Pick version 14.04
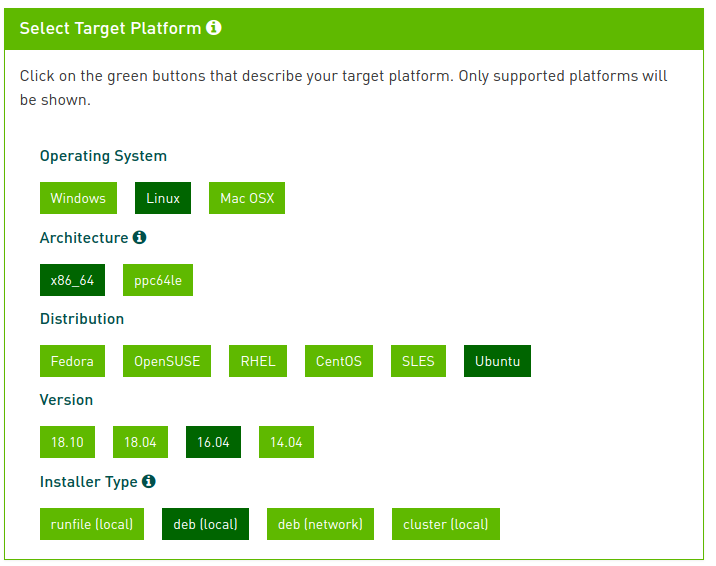 (x=286, y=442)
